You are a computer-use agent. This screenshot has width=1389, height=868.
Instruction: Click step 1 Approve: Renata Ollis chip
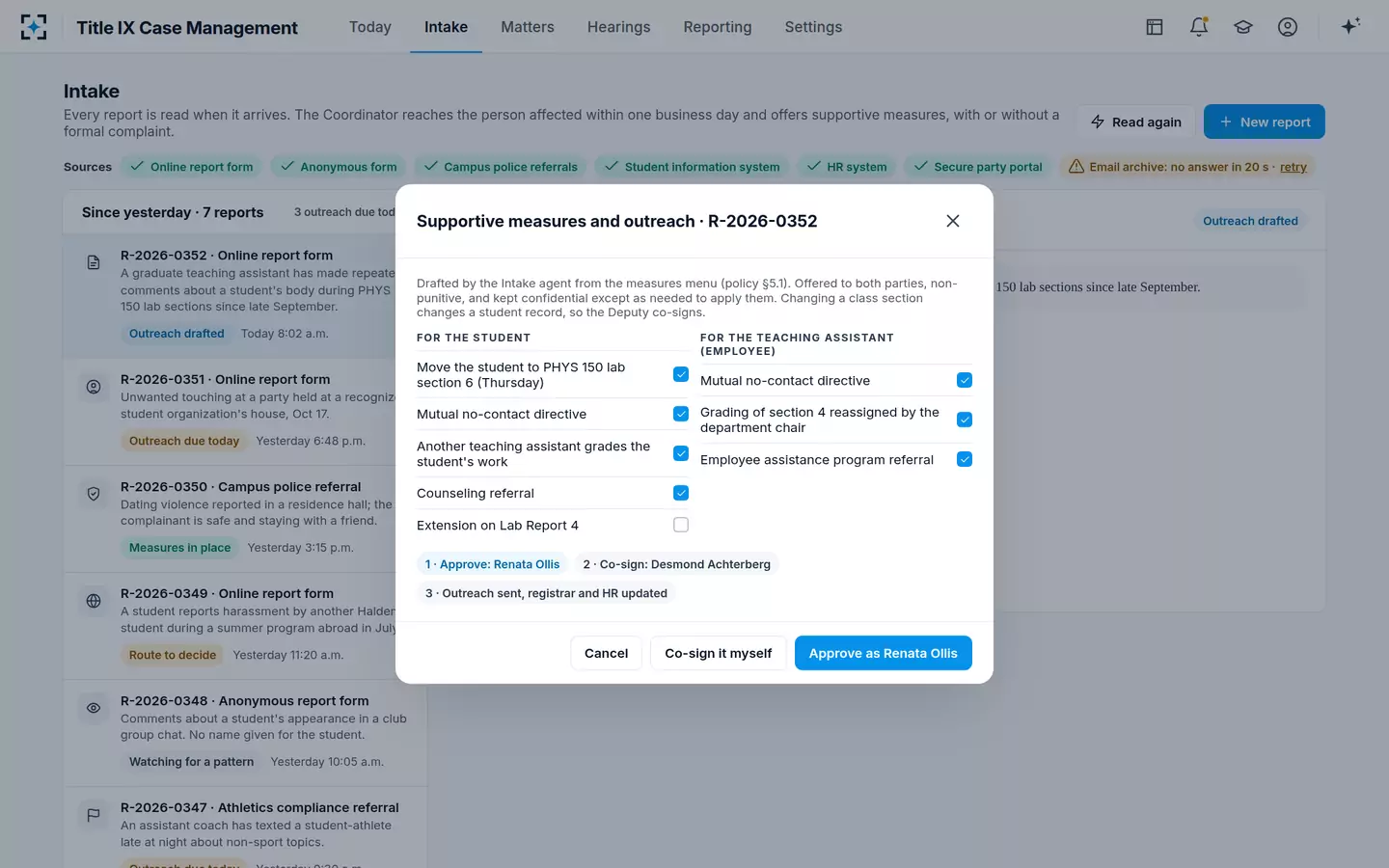pos(492,564)
